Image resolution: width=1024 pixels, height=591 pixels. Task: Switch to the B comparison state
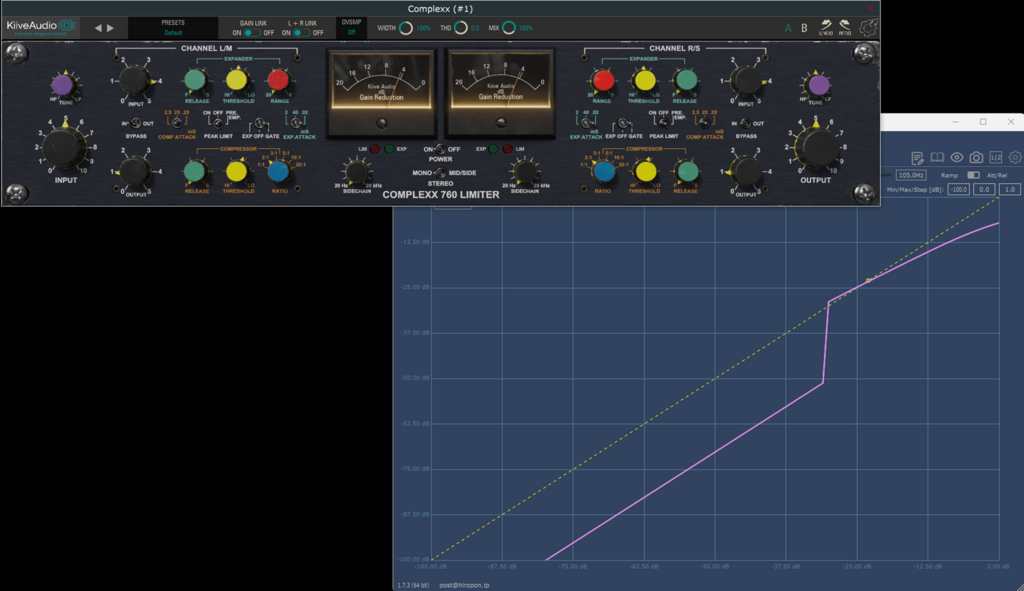(804, 28)
